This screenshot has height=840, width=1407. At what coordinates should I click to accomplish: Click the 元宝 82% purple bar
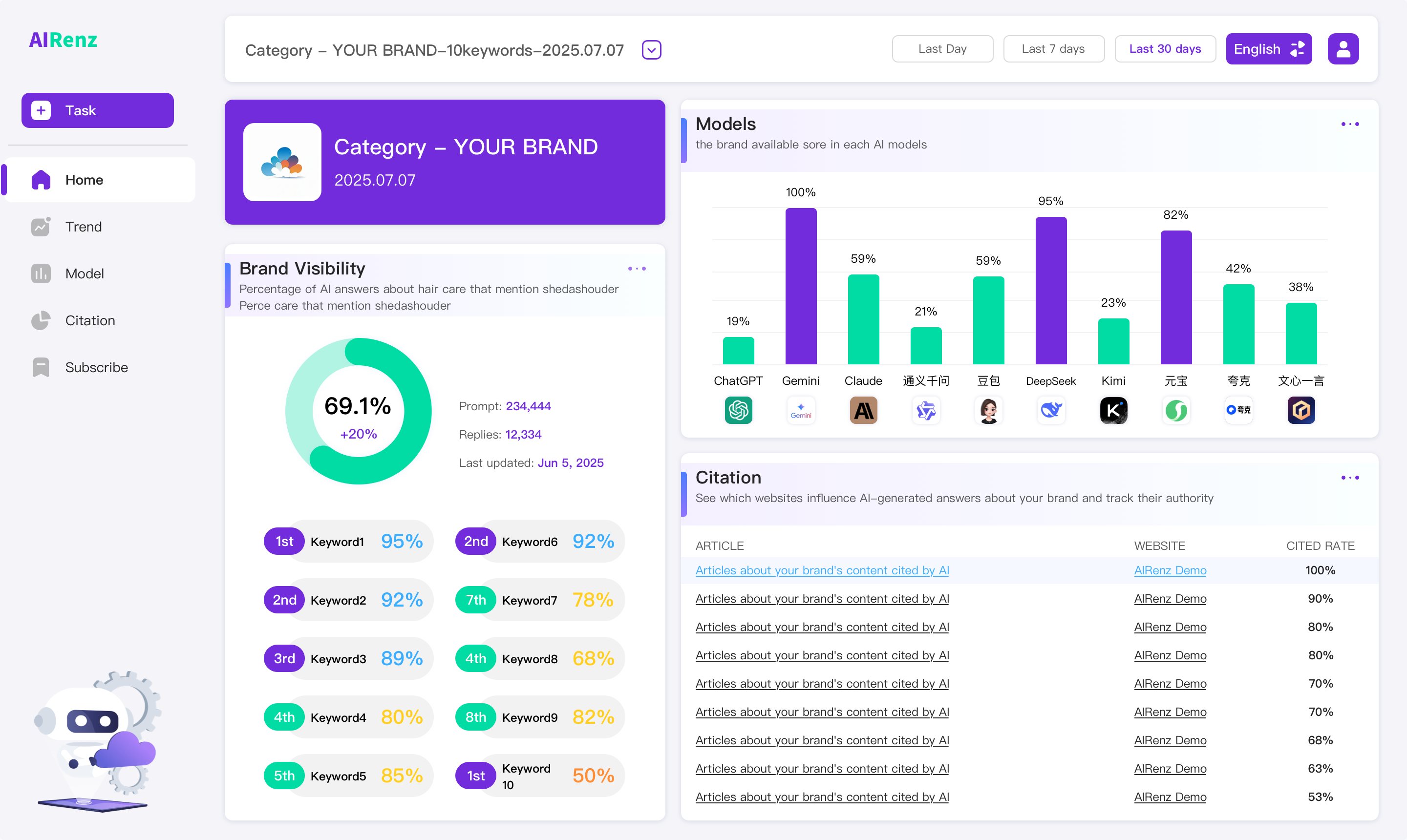coord(1176,297)
